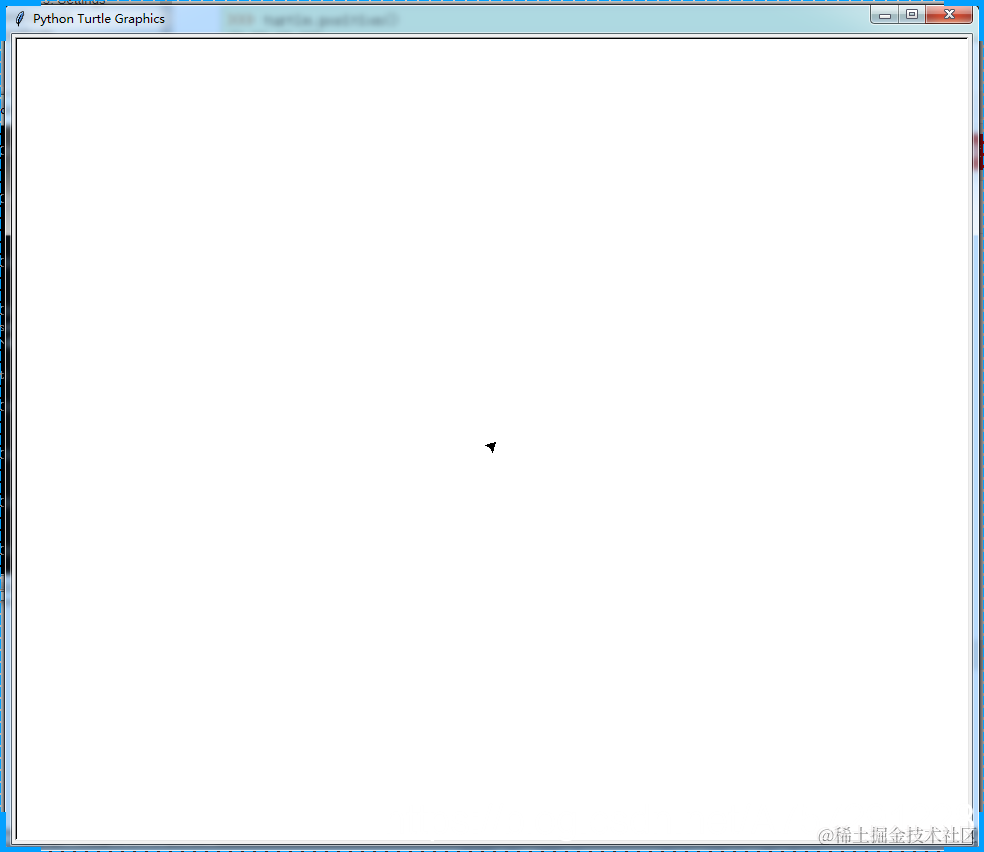Minimize the Python Turtle Graphics window
This screenshot has width=984, height=852.
click(885, 14)
